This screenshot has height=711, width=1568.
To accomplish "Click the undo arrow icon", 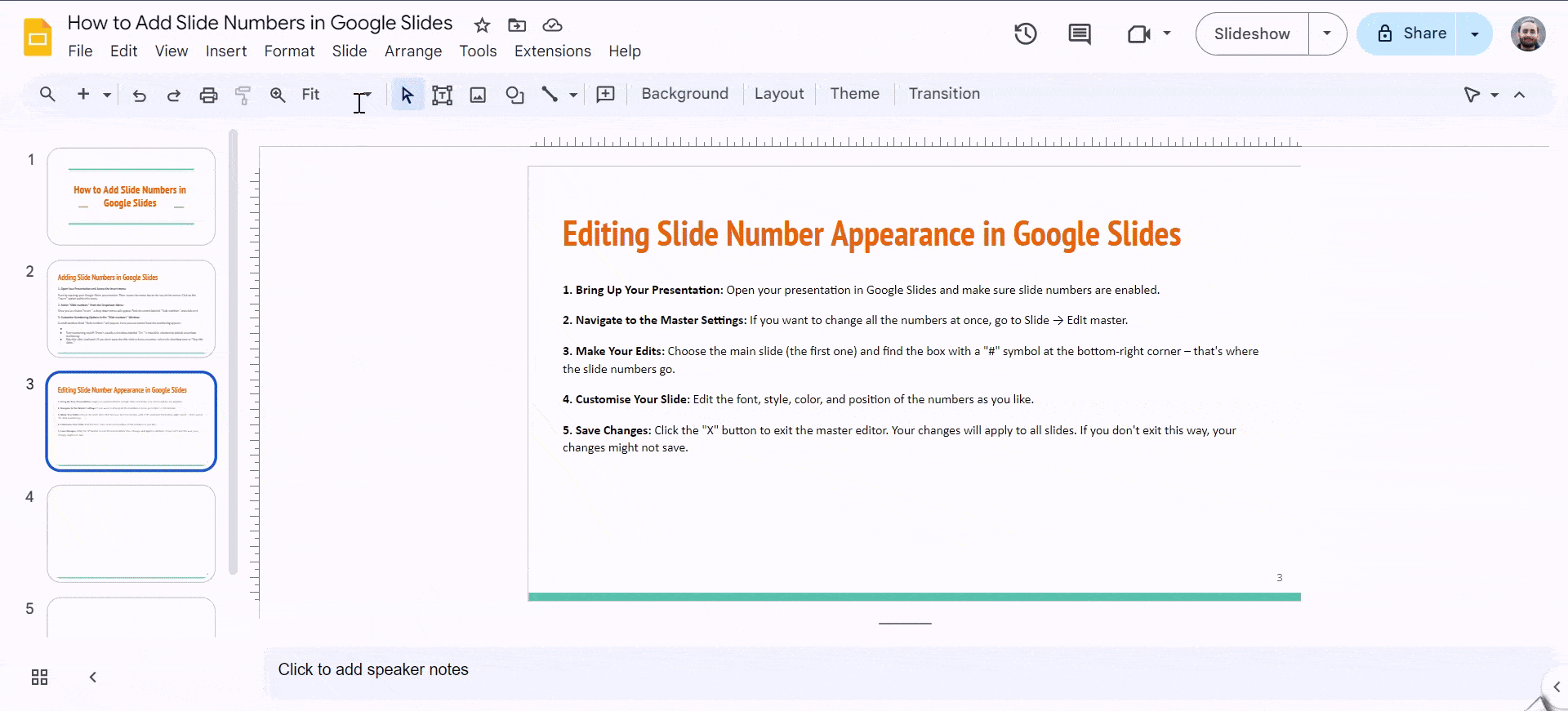I will (139, 95).
